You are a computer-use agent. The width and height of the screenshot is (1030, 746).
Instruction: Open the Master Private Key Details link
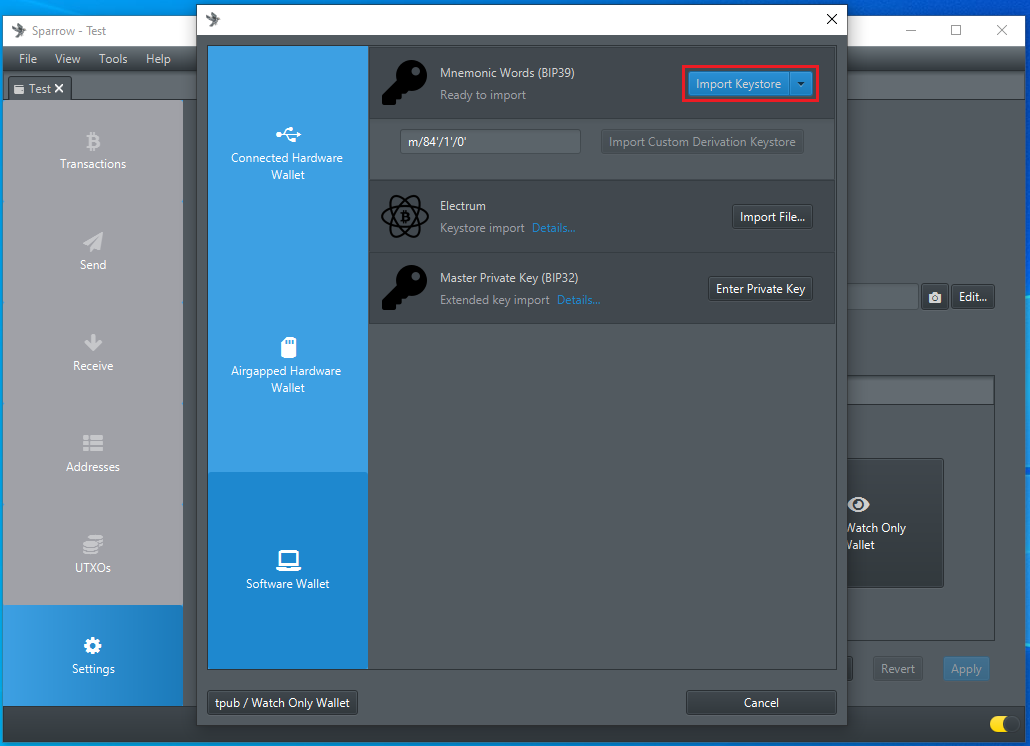coord(578,300)
